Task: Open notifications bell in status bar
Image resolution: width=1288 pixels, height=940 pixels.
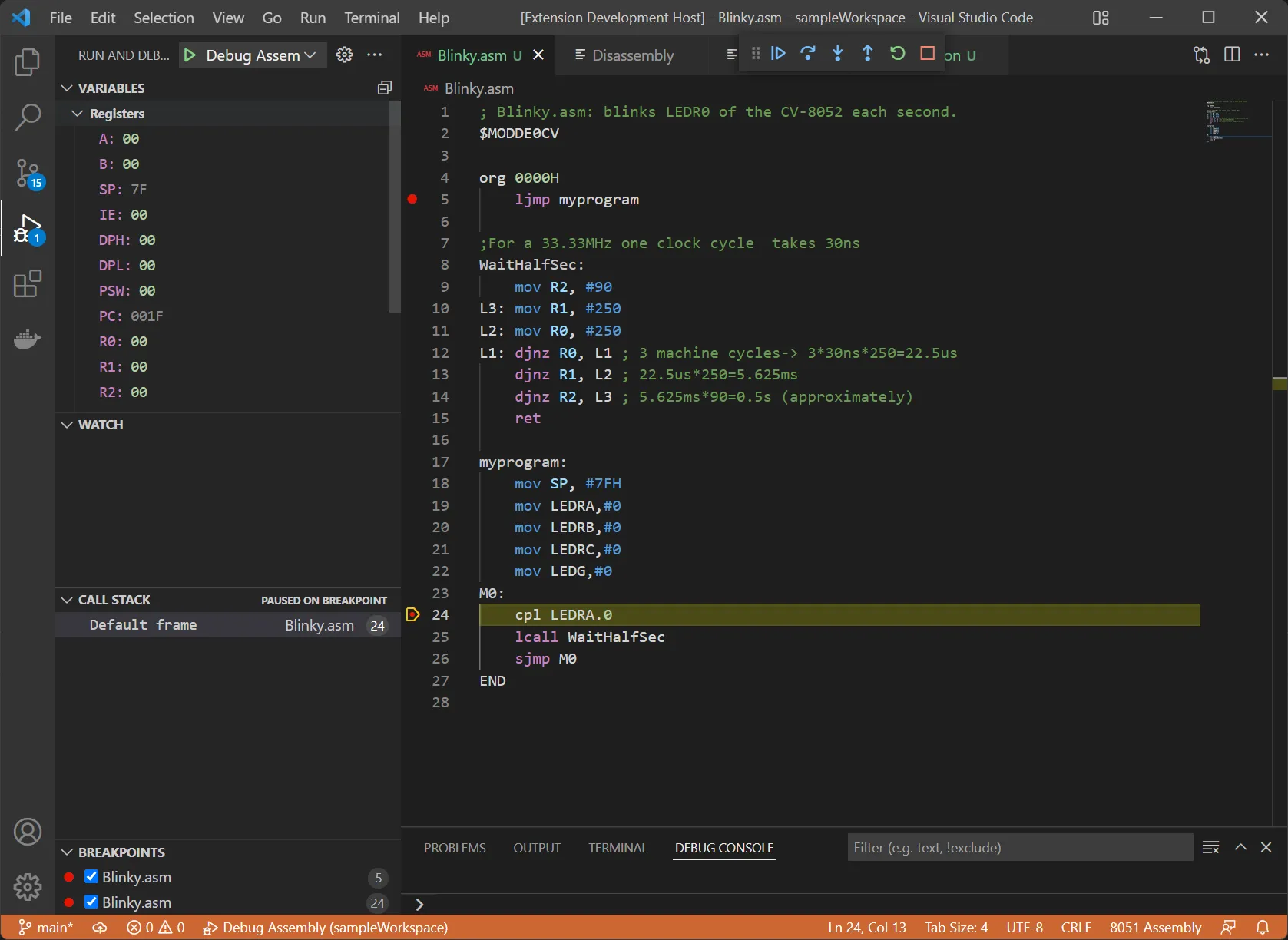Action: click(x=1263, y=928)
